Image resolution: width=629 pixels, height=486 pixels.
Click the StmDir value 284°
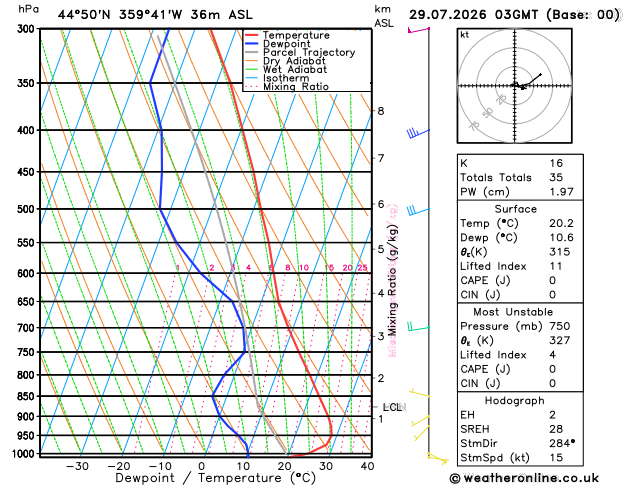[562, 443]
